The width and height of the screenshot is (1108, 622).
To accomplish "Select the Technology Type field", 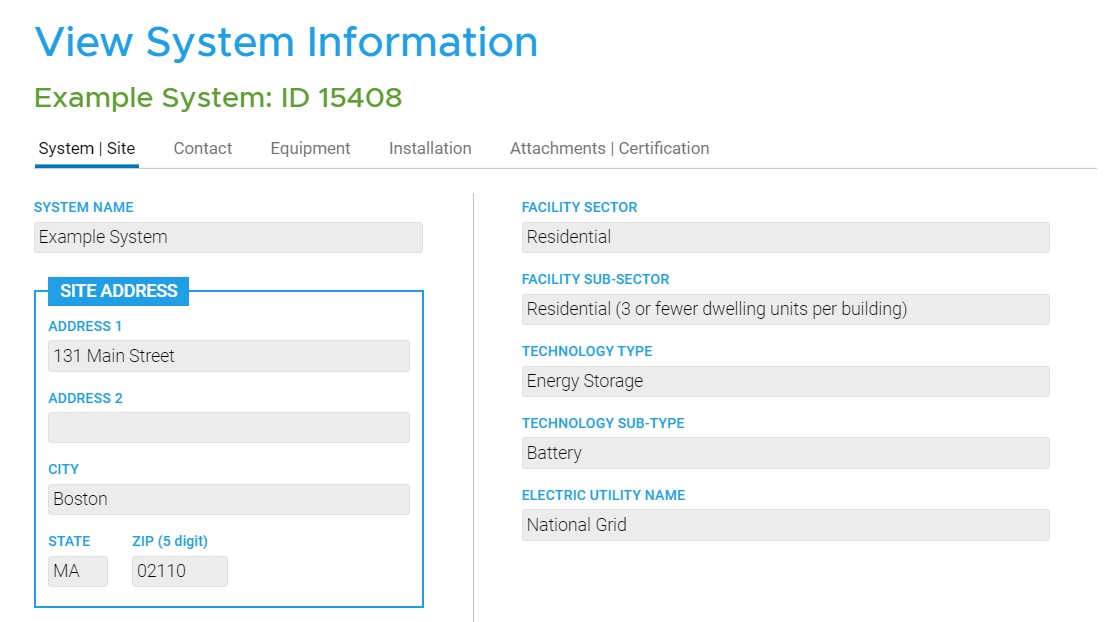I will pos(785,381).
